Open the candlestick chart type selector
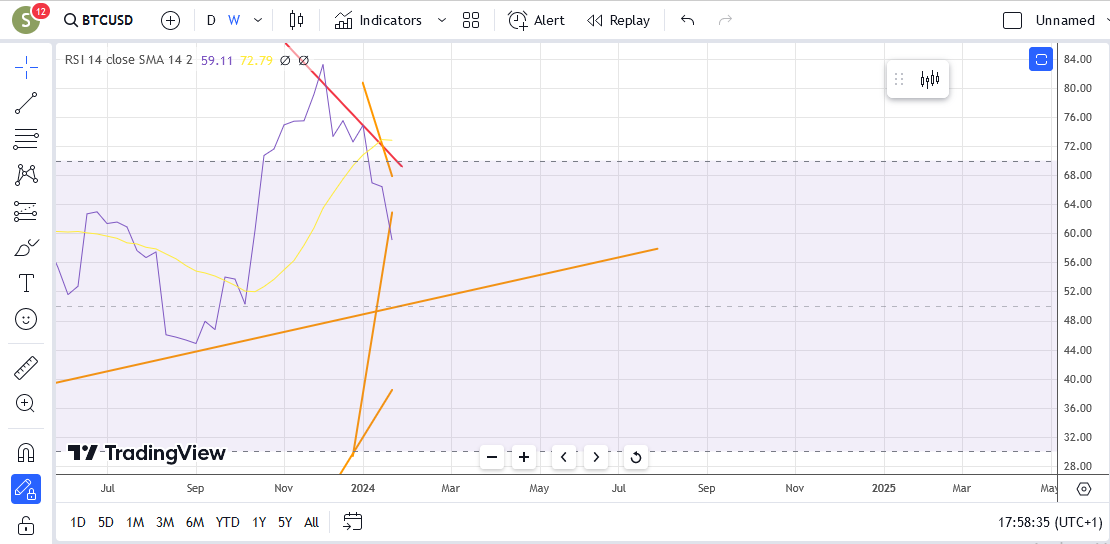This screenshot has width=1110, height=544. (x=297, y=21)
